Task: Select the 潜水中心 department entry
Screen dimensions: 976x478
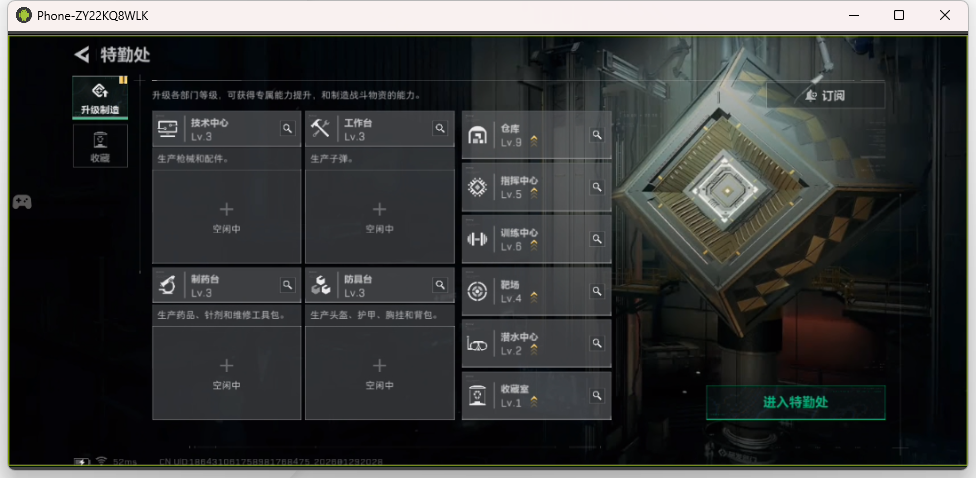Action: click(x=525, y=344)
